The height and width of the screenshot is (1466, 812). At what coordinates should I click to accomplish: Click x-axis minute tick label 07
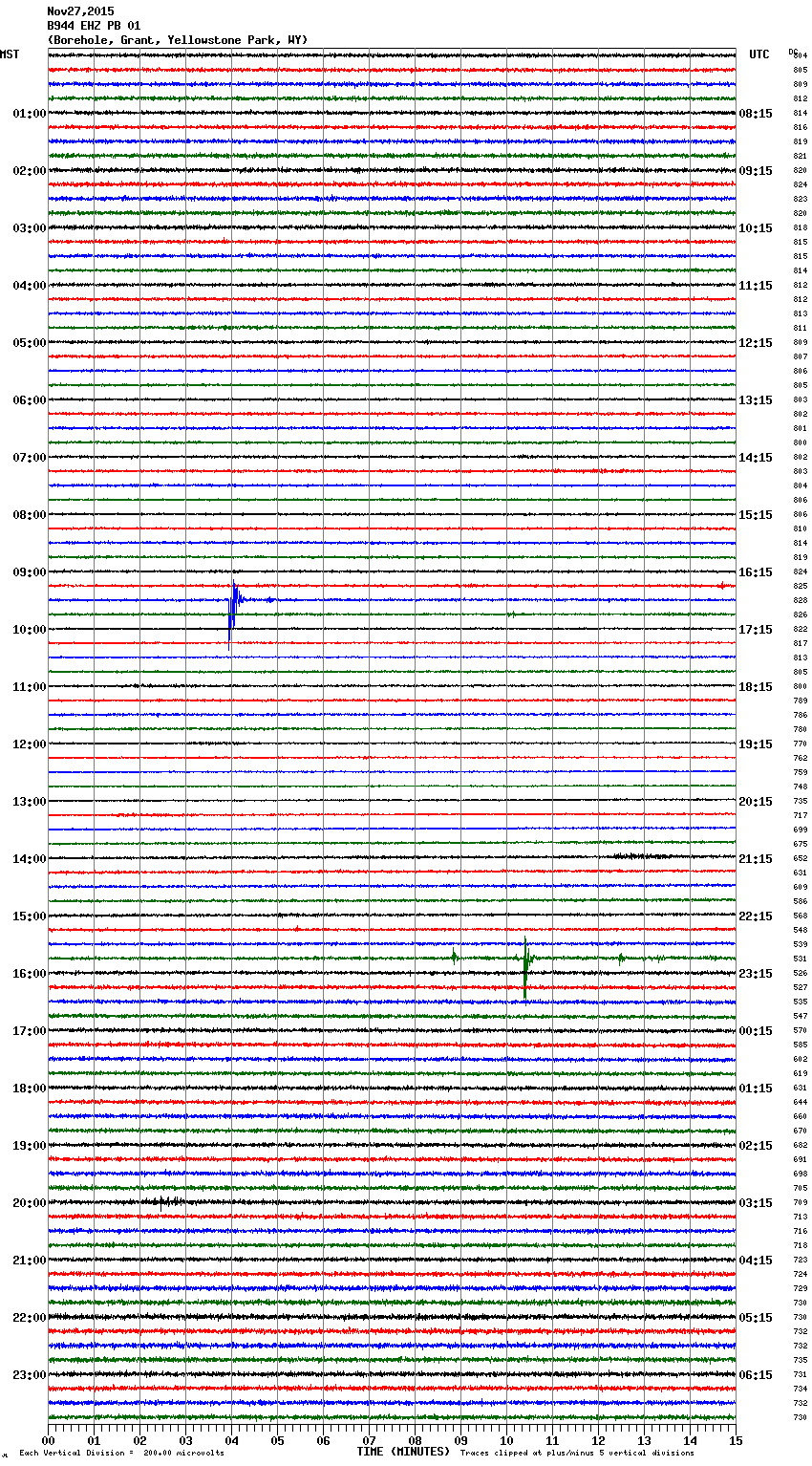click(369, 1441)
